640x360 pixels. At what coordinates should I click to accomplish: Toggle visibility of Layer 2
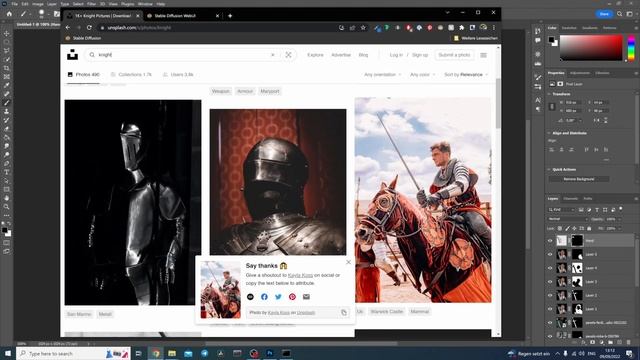(x=550, y=296)
